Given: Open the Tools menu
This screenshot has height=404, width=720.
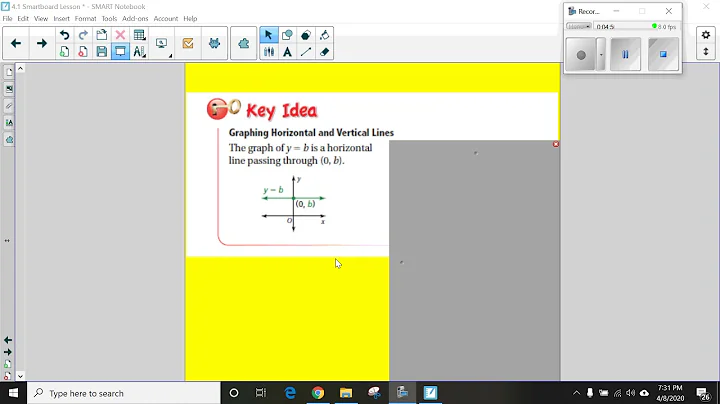Looking at the screenshot, I should coord(109,18).
